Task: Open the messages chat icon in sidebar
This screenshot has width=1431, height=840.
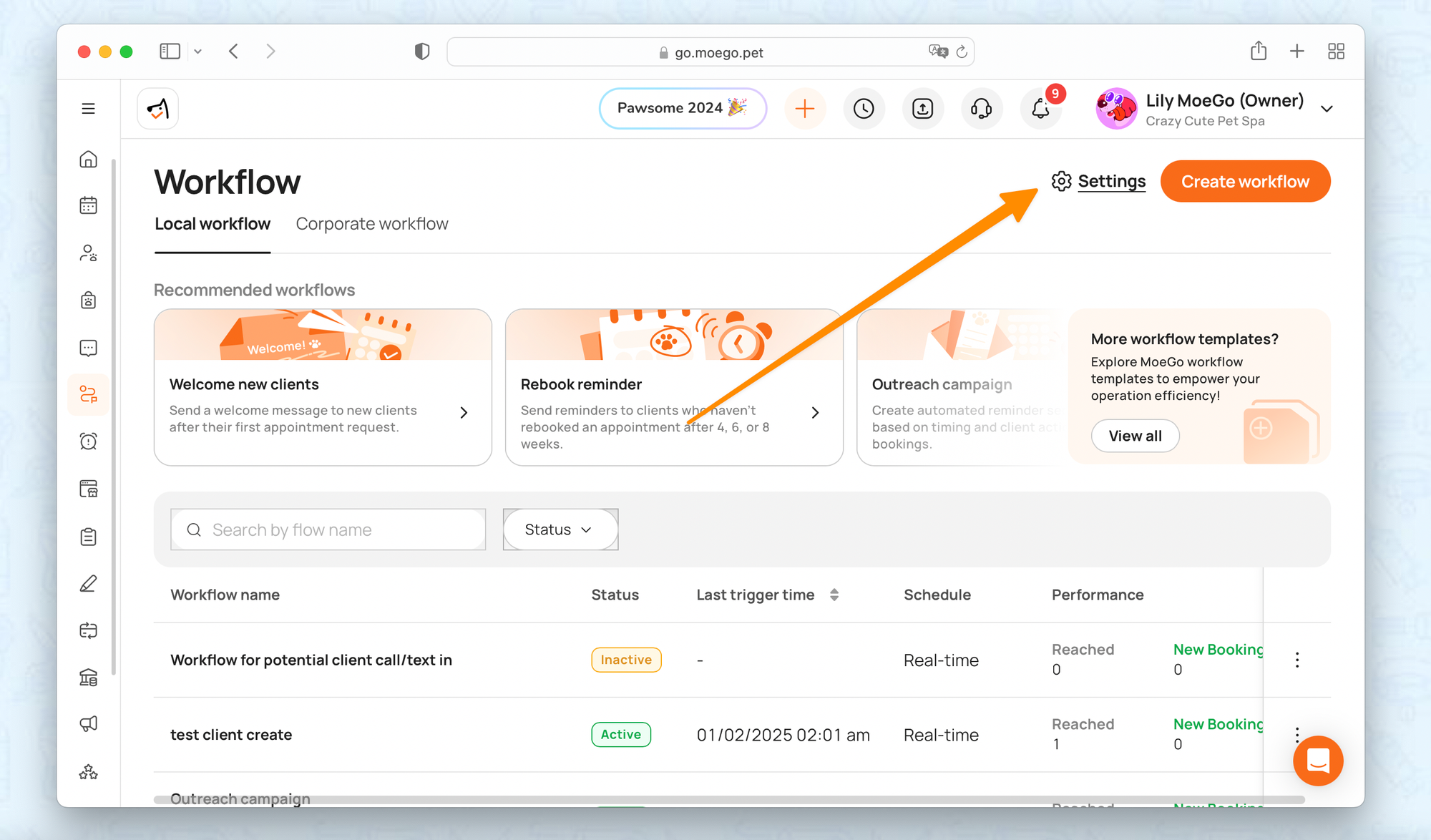Action: click(88, 348)
